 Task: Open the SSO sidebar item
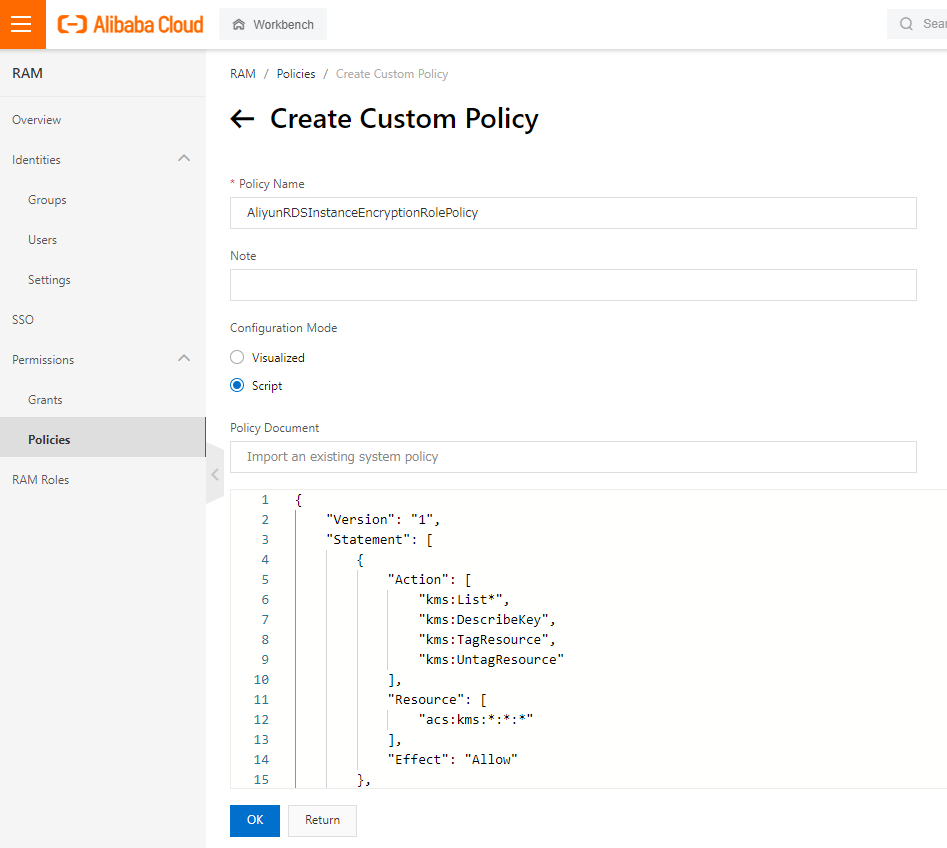[x=23, y=320]
